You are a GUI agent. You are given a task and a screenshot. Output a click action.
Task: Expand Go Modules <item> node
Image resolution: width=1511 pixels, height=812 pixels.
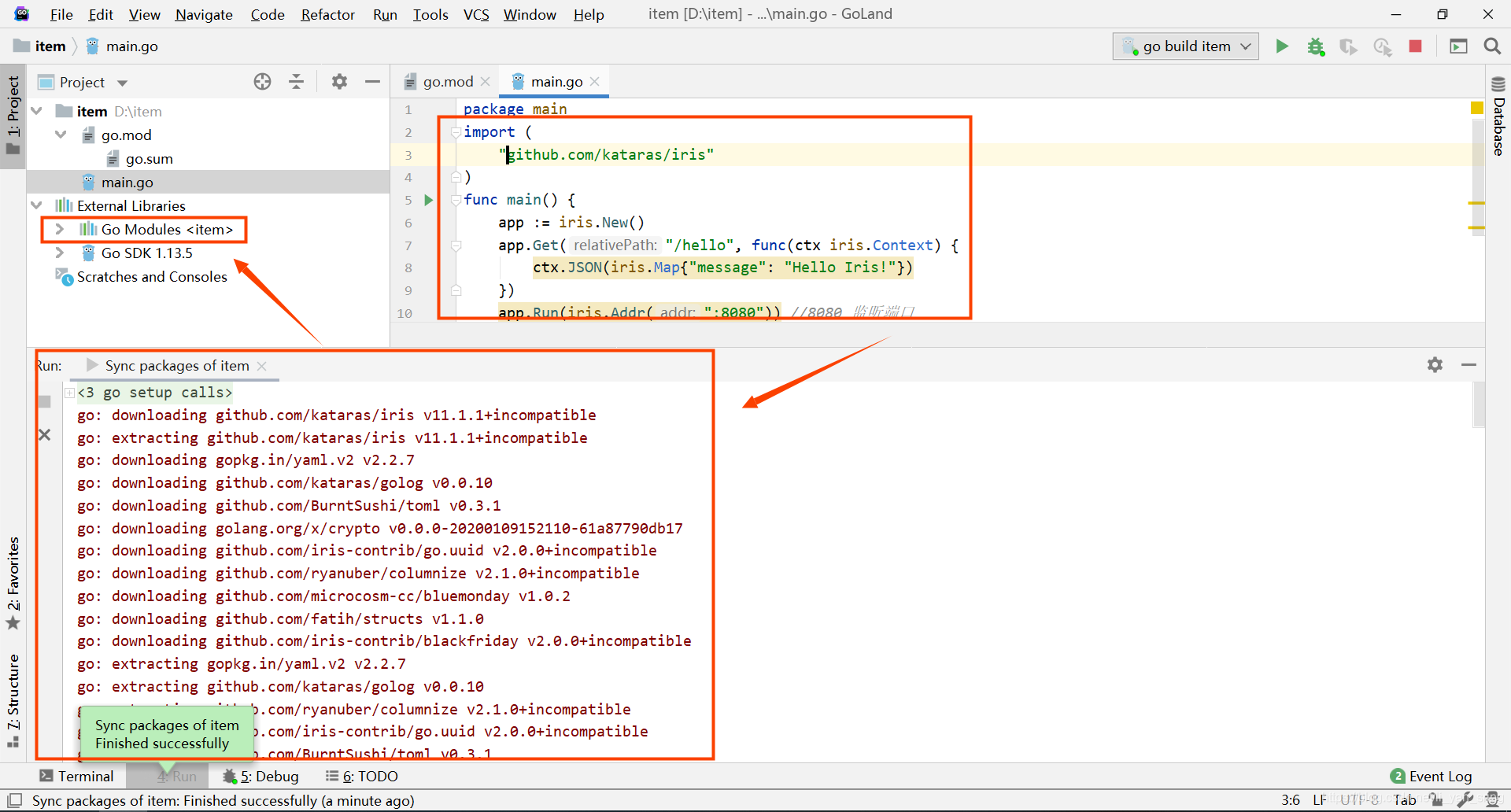pyautogui.click(x=60, y=230)
